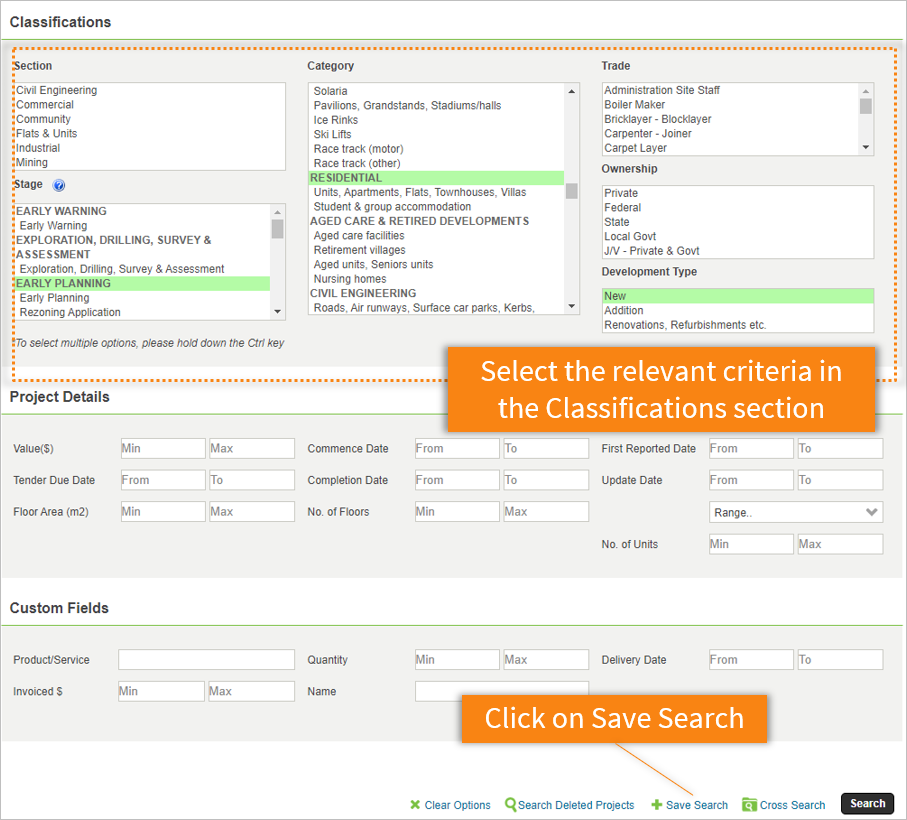Select Aged care facilities category
The image size is (907, 820).
[x=436, y=236]
